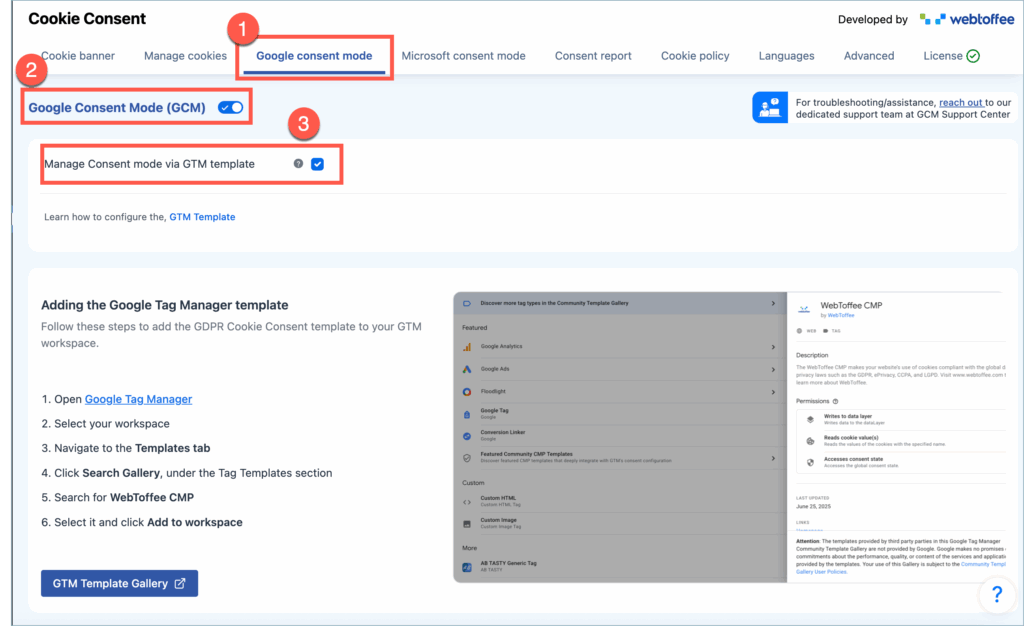Click the Google Analytics bar chart icon

pyautogui.click(x=467, y=347)
